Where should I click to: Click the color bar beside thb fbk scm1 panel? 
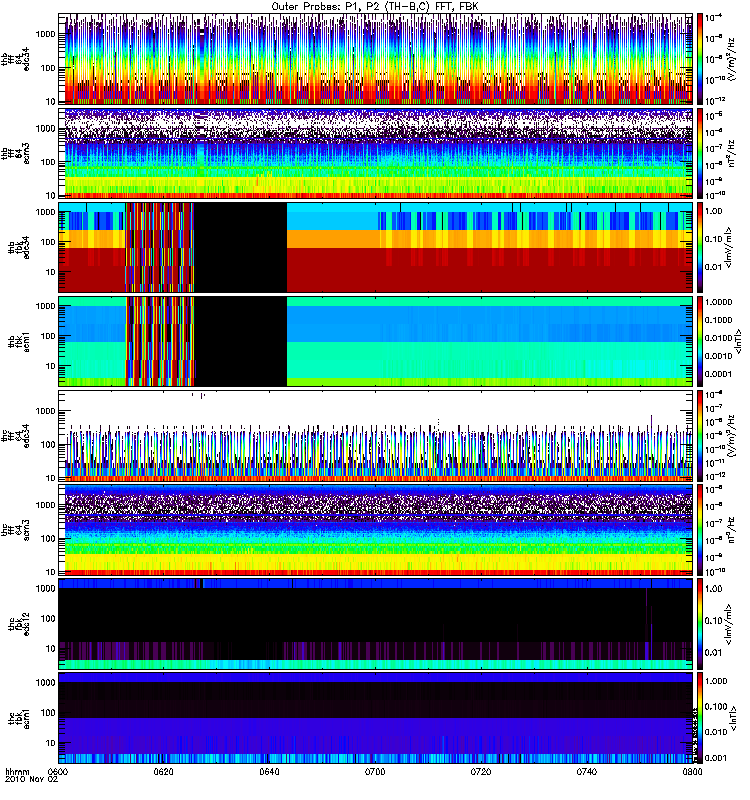(699, 341)
